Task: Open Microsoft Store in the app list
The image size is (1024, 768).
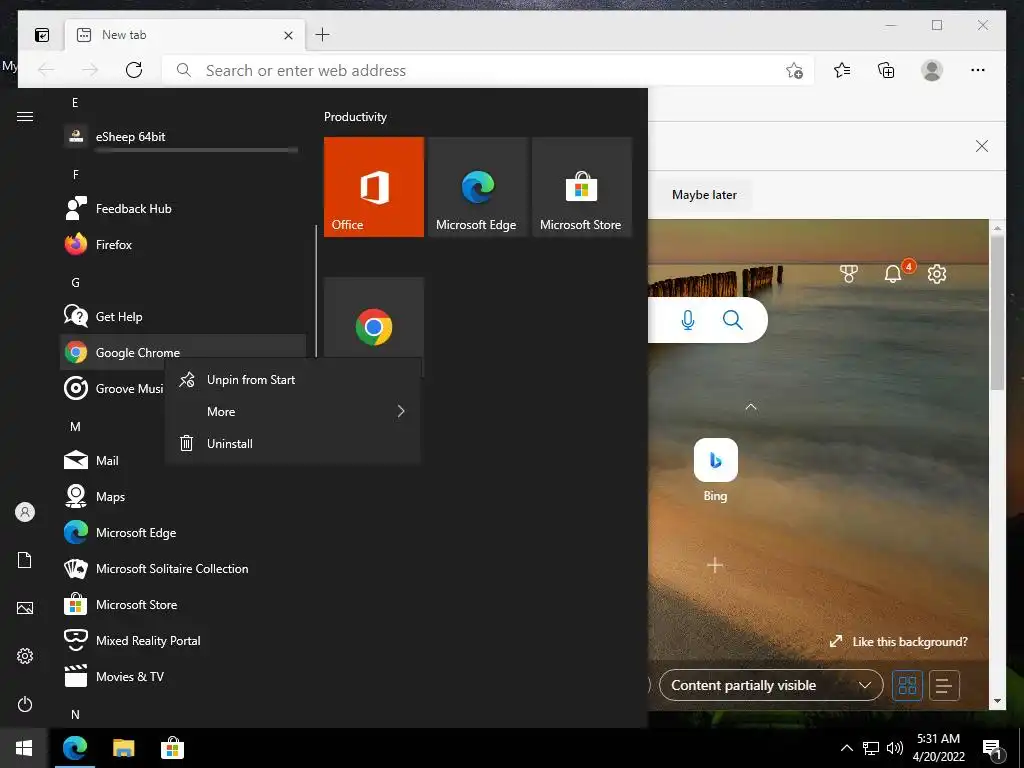Action: tap(183, 605)
